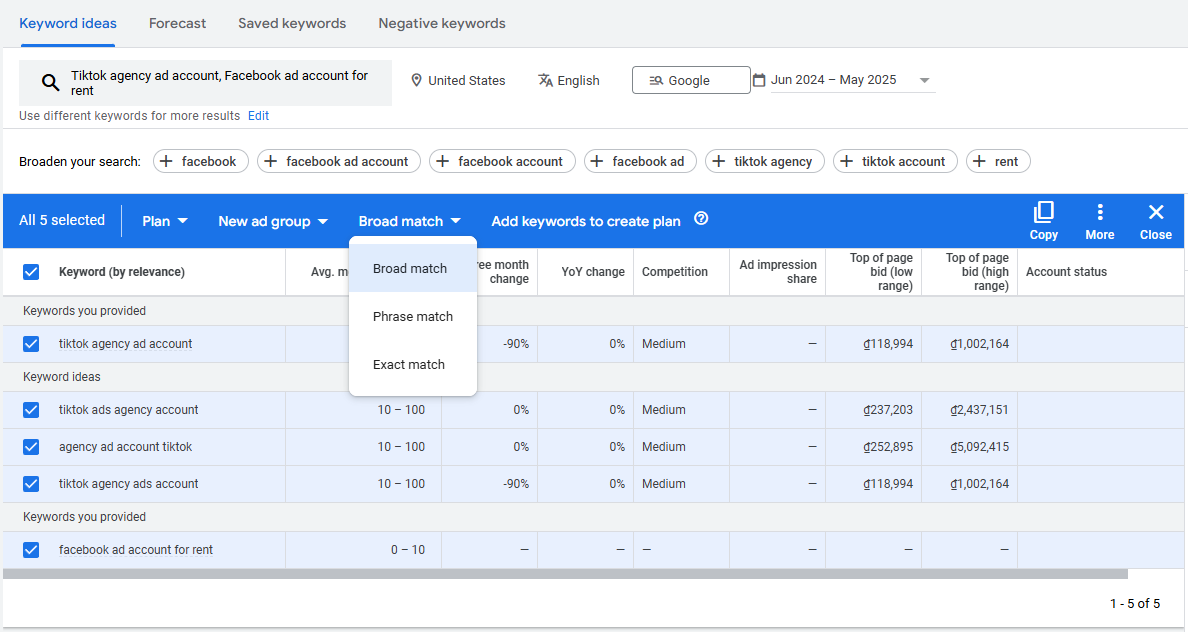Click the keyword search input box

205,83
